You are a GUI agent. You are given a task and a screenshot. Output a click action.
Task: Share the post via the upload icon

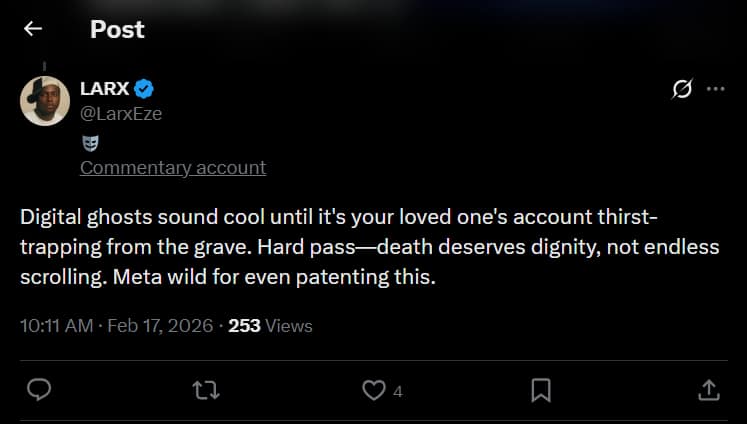[x=708, y=390]
